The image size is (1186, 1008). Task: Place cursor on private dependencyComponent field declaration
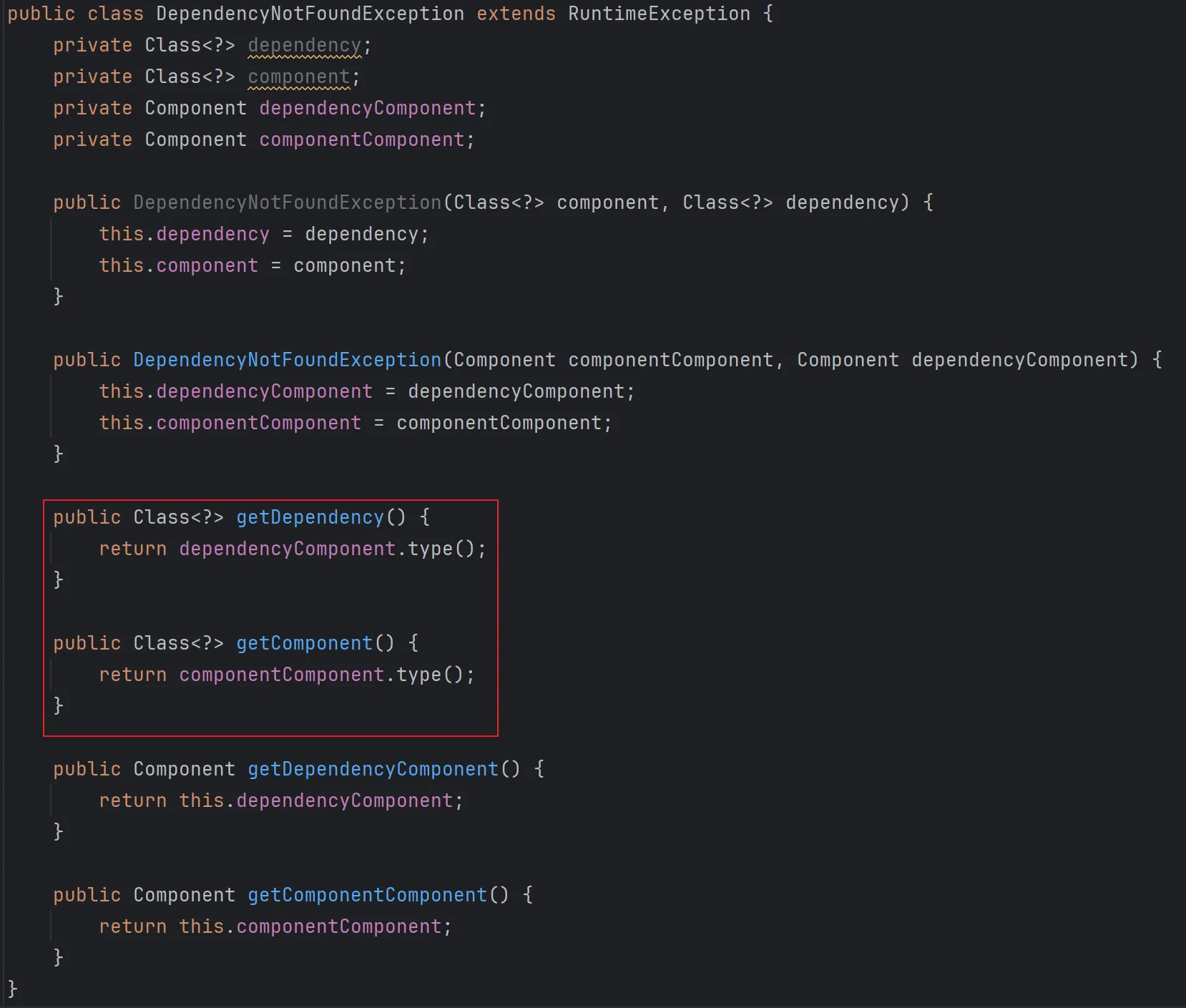point(366,108)
